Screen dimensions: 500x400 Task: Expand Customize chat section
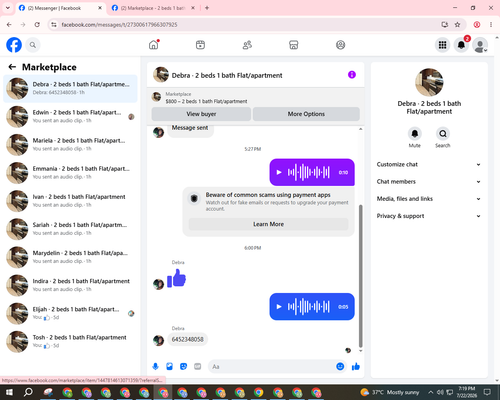[x=429, y=164]
